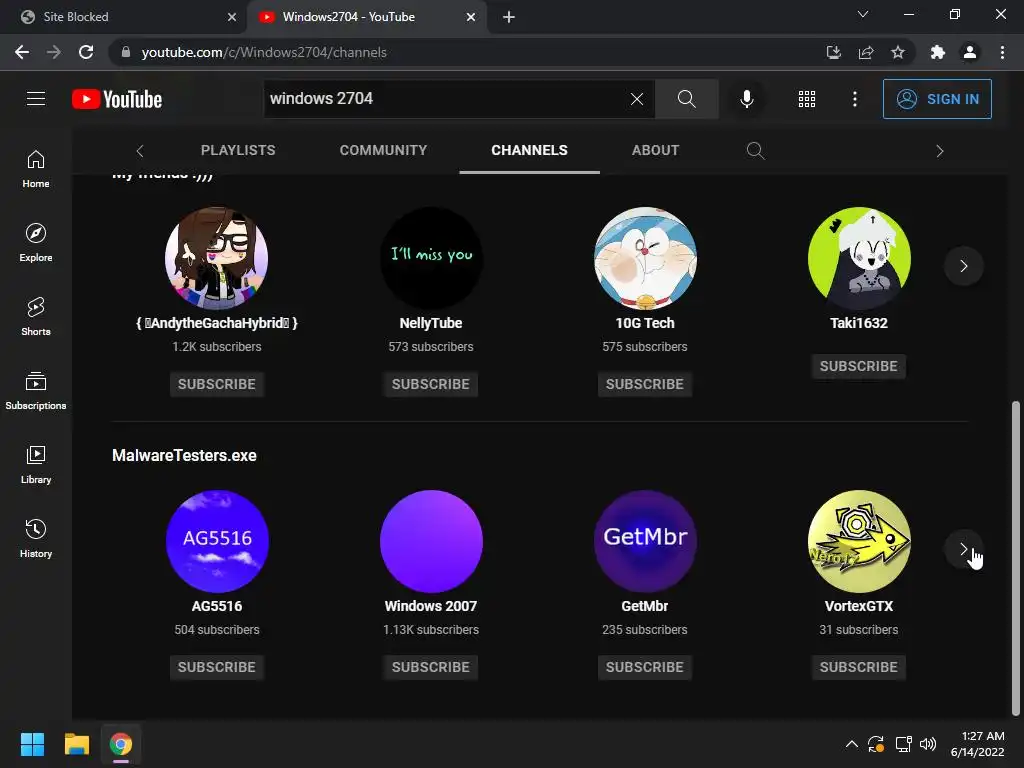The width and height of the screenshot is (1024, 768).
Task: Switch to the Playlists tab
Action: tap(238, 150)
